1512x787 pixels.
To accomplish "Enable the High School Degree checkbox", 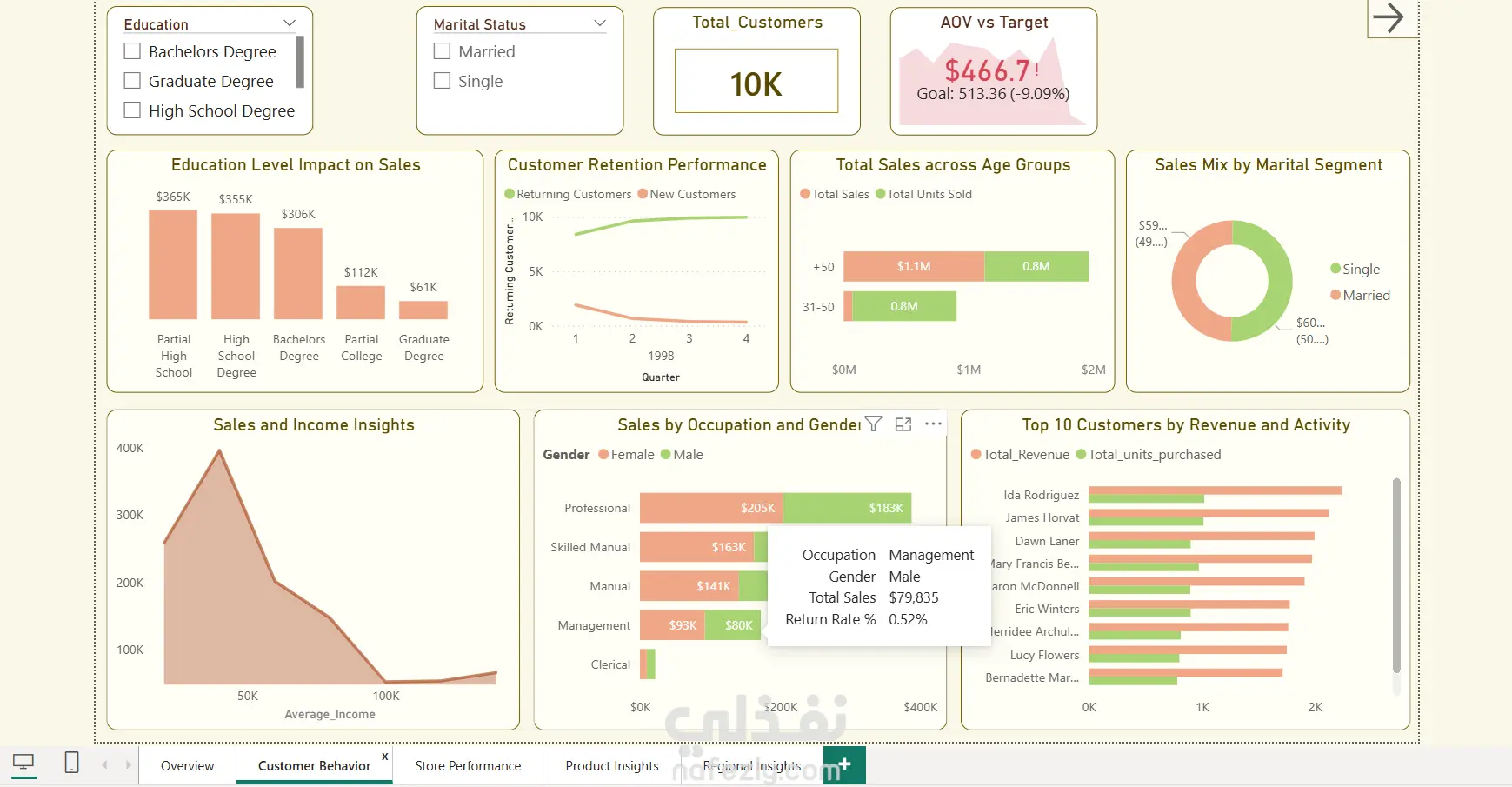I will tap(132, 110).
